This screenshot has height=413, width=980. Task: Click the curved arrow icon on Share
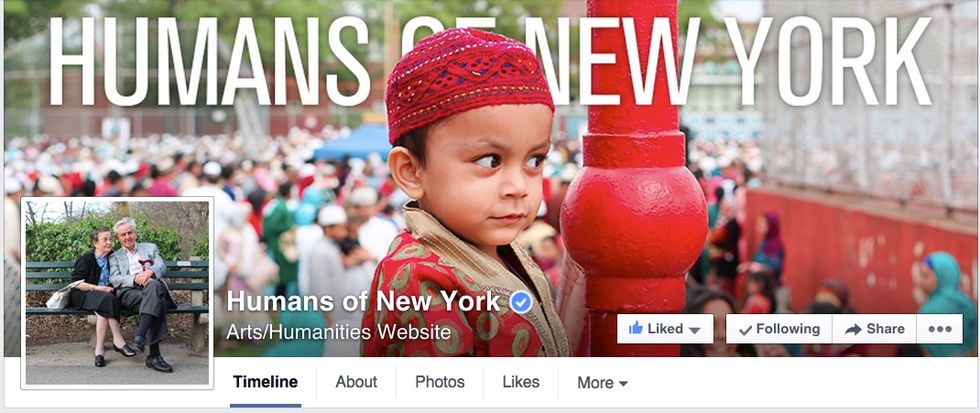pos(853,329)
